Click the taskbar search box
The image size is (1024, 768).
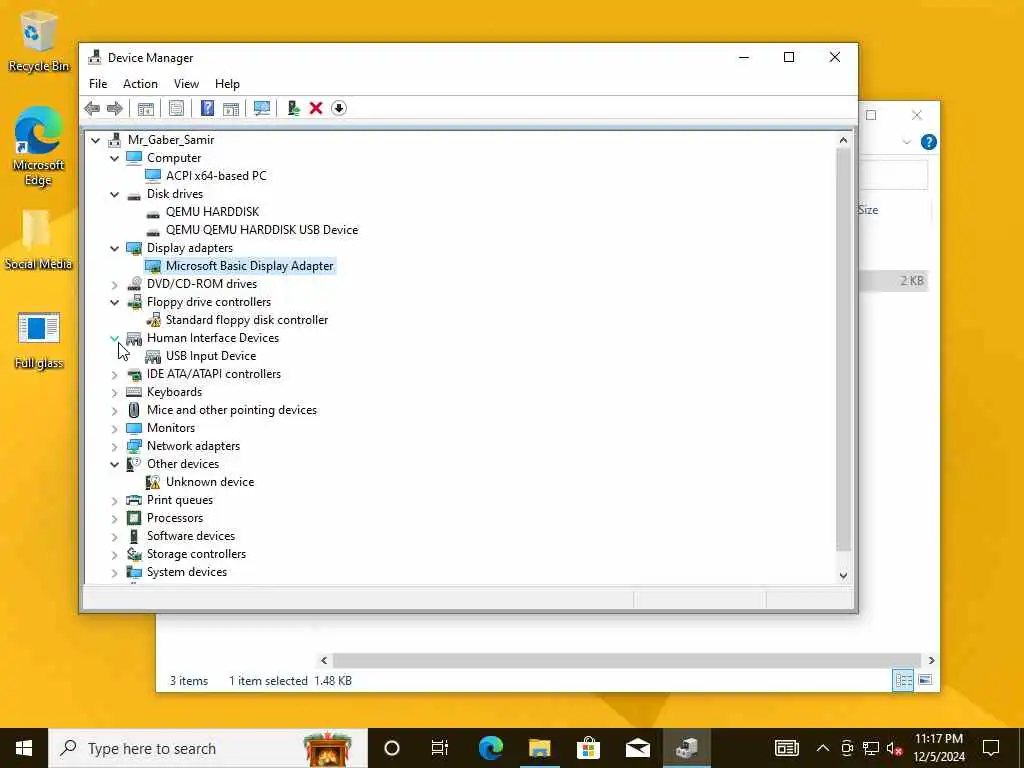[208, 748]
